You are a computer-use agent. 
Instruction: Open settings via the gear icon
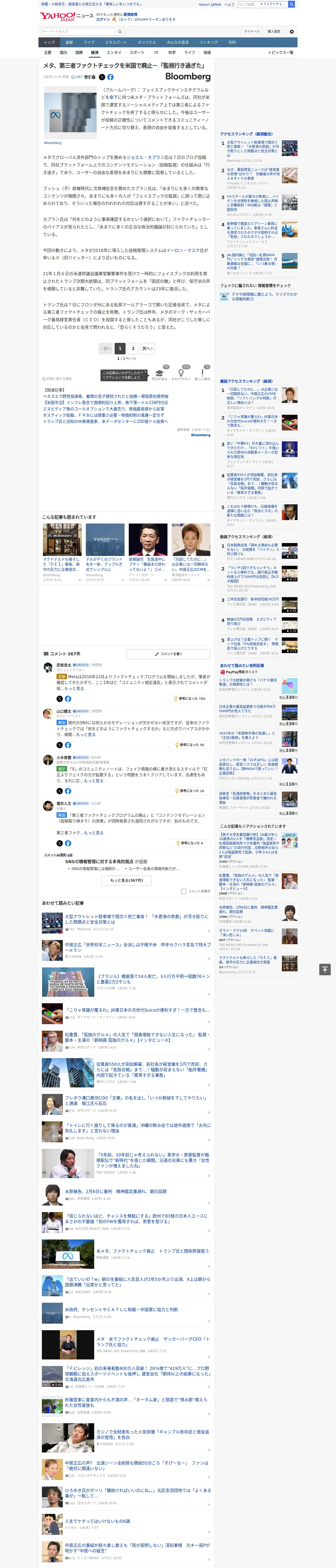(x=291, y=31)
